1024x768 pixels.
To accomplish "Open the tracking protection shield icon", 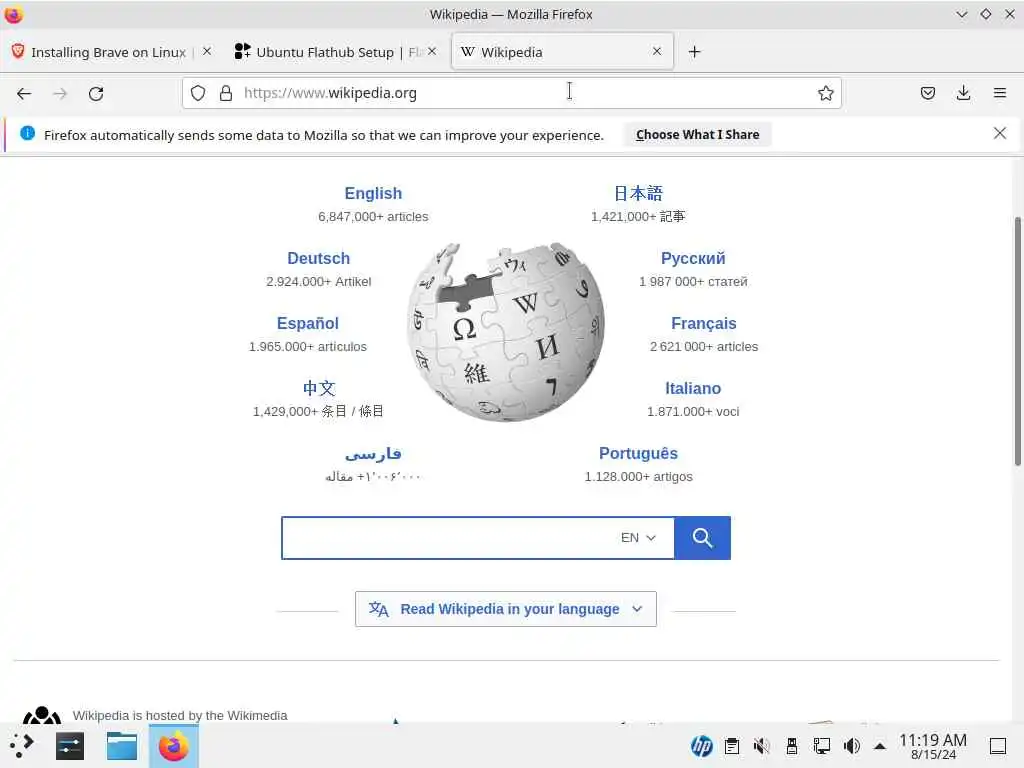I will [198, 93].
